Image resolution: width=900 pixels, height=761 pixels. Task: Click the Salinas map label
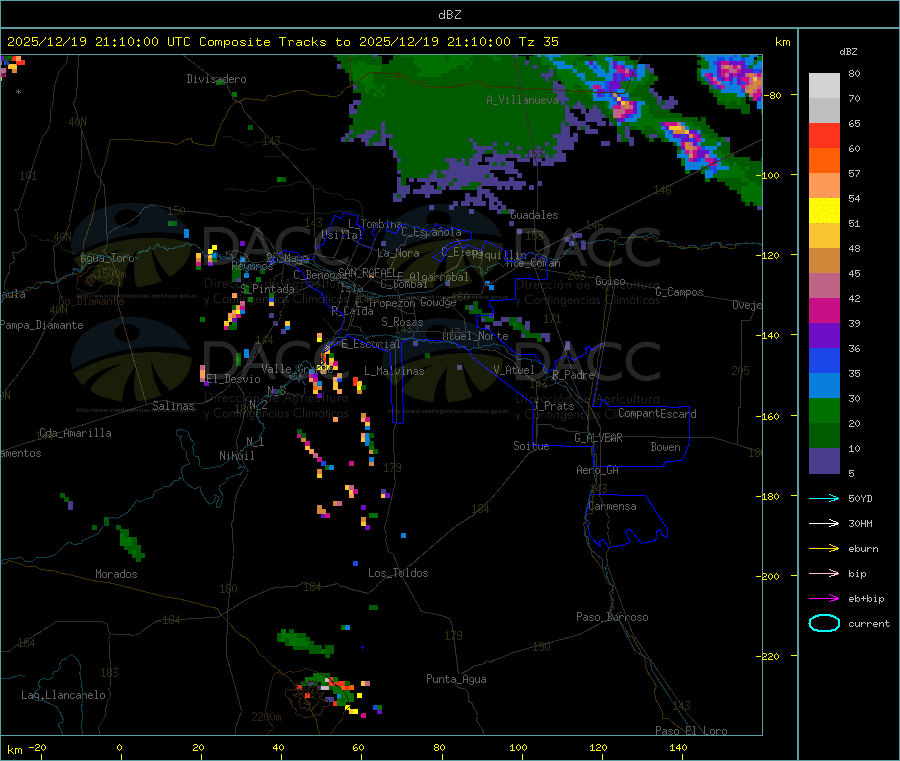pos(173,406)
